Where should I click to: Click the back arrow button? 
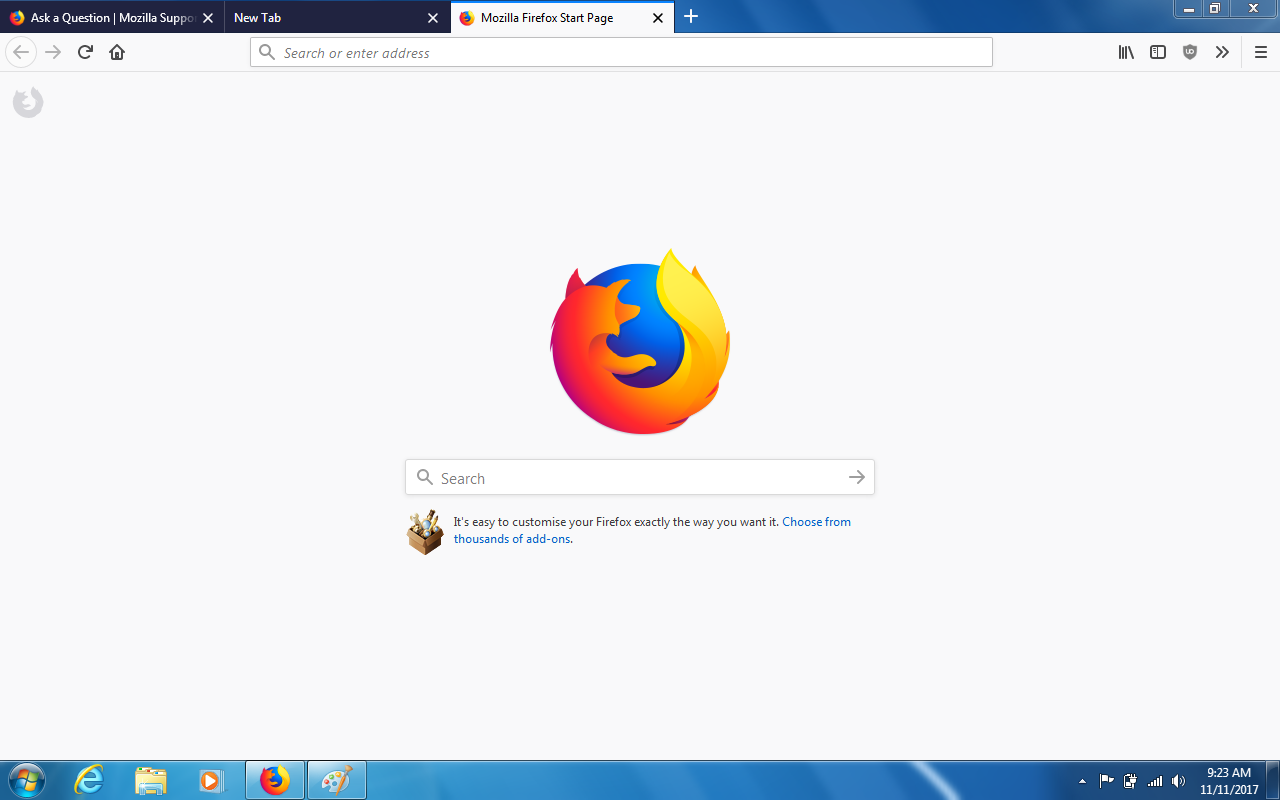[x=21, y=52]
